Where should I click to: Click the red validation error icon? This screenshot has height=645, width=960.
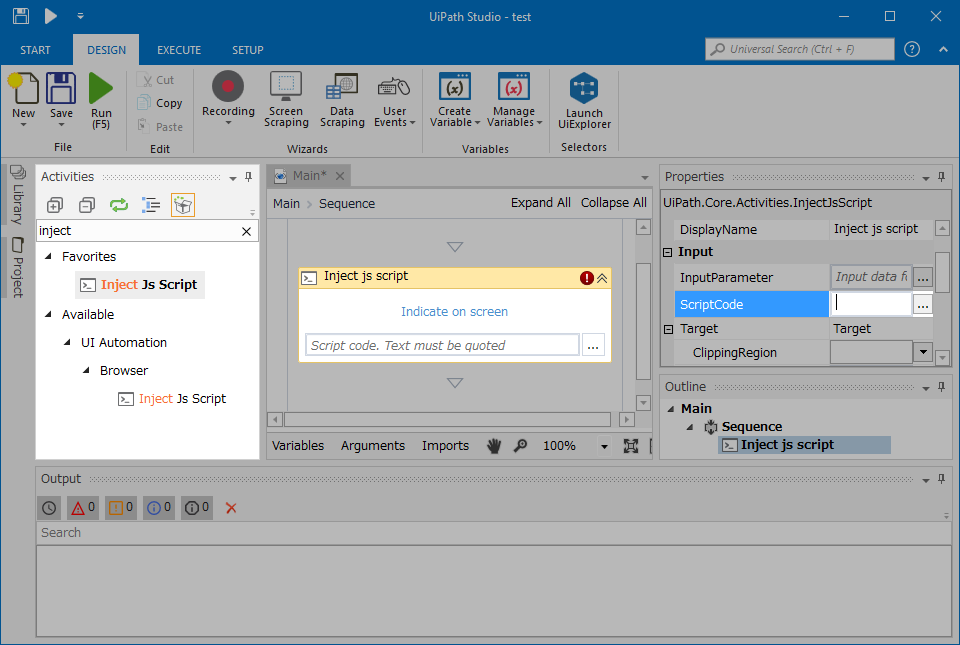[587, 278]
